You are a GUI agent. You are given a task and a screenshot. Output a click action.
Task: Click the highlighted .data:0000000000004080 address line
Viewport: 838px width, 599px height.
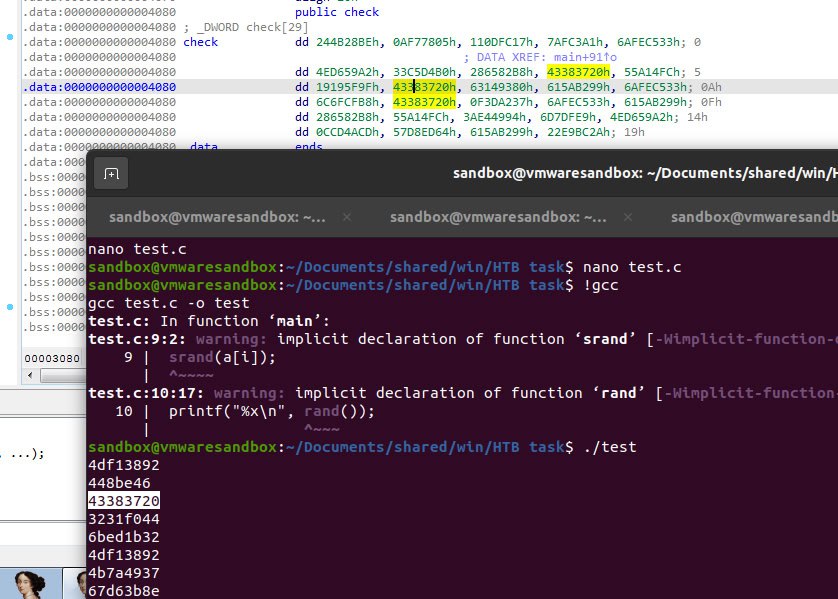pyautogui.click(x=99, y=87)
